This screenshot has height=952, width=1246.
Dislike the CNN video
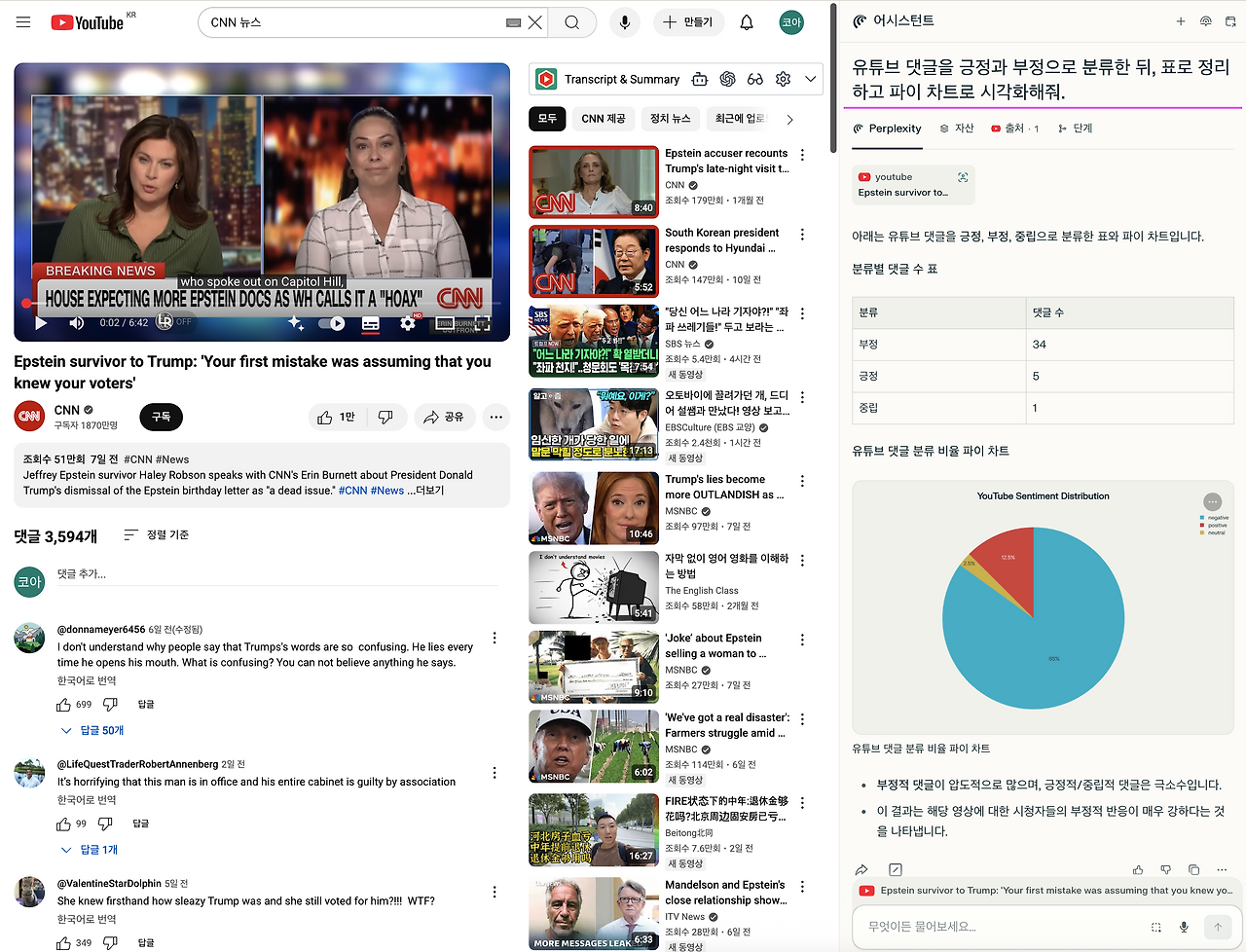pos(385,417)
